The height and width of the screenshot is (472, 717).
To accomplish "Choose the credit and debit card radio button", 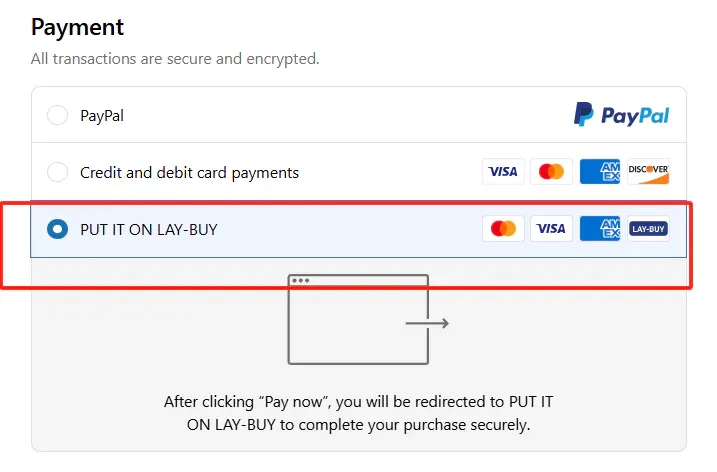I will [58, 172].
